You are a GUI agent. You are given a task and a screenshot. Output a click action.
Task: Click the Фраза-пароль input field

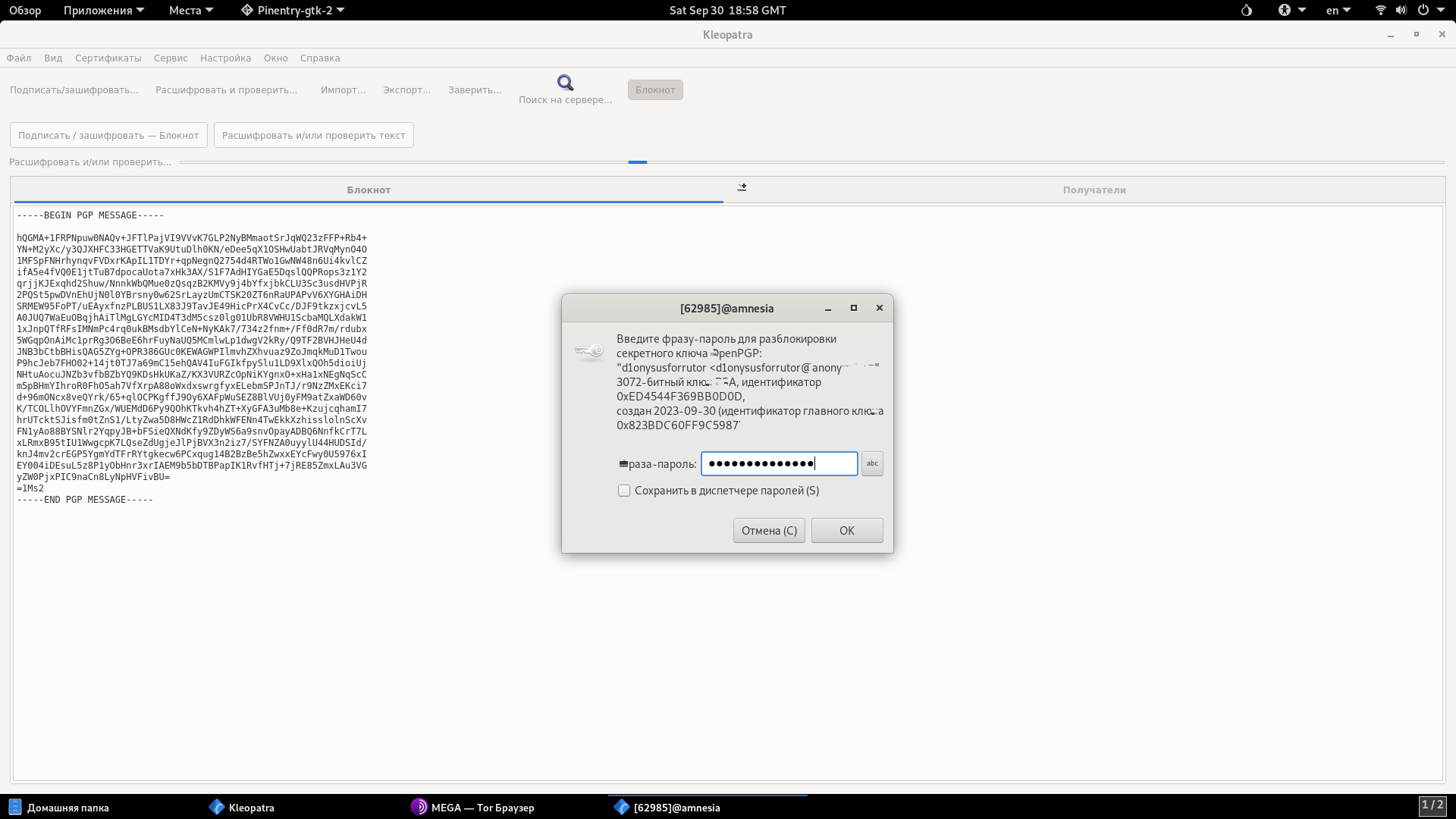[x=779, y=463]
